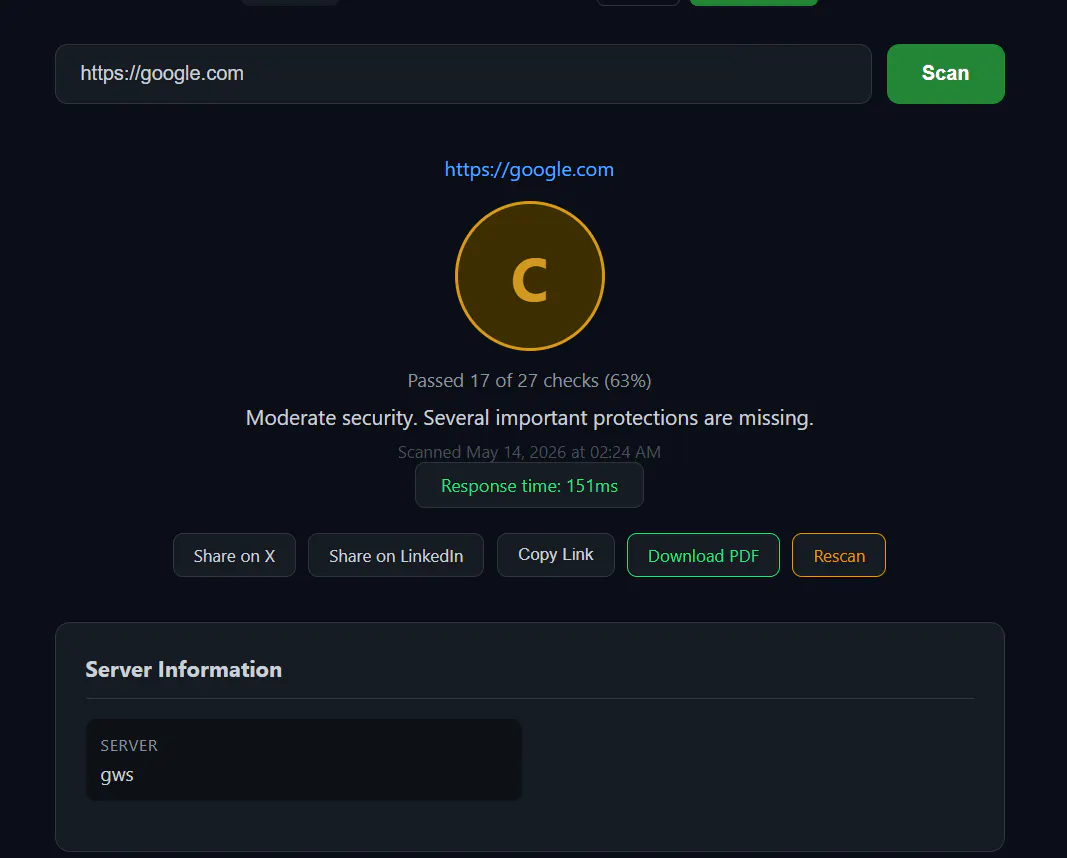Download the report as PDF

click(703, 555)
